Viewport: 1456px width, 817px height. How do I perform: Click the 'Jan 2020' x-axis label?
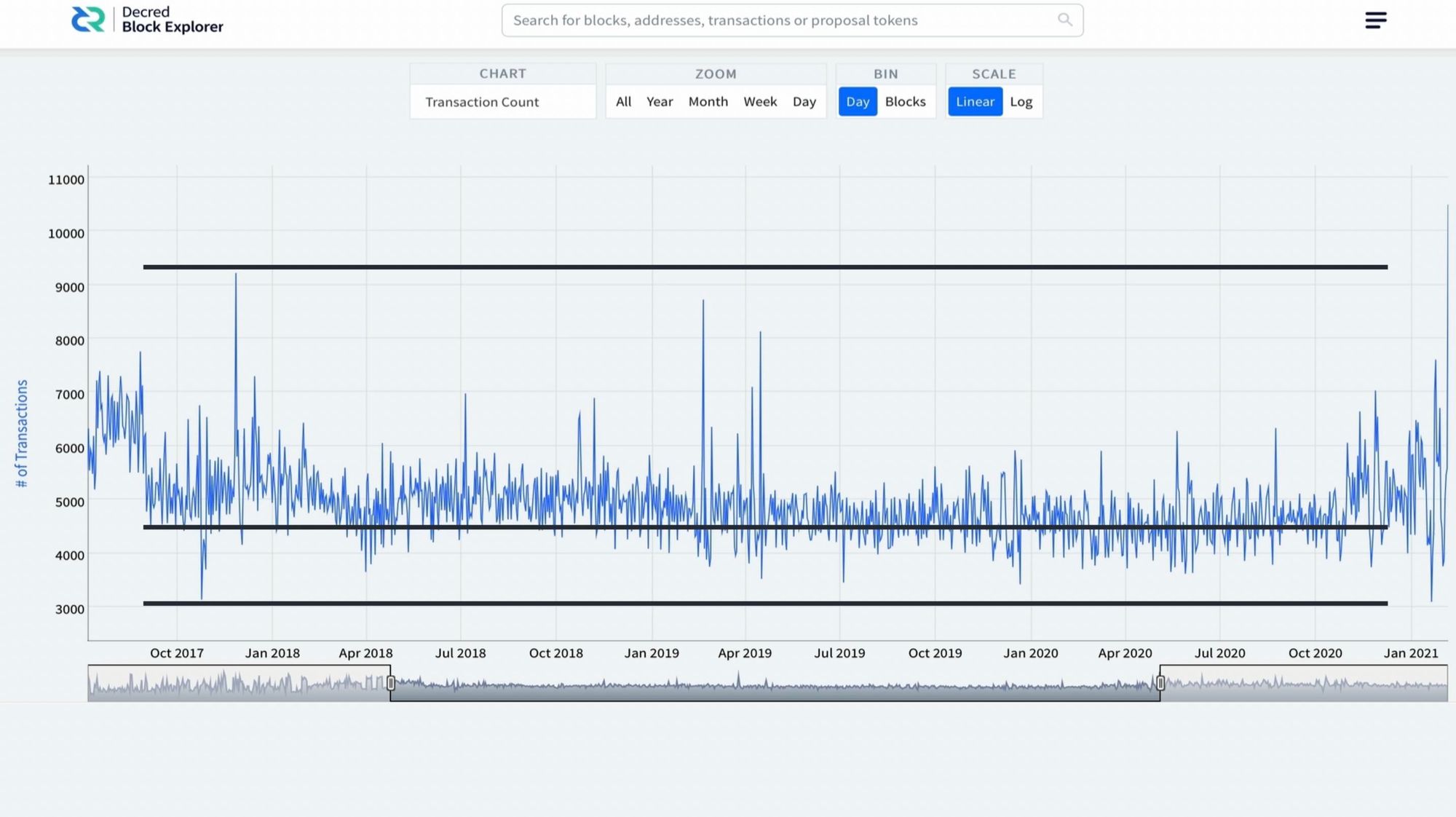click(1031, 653)
